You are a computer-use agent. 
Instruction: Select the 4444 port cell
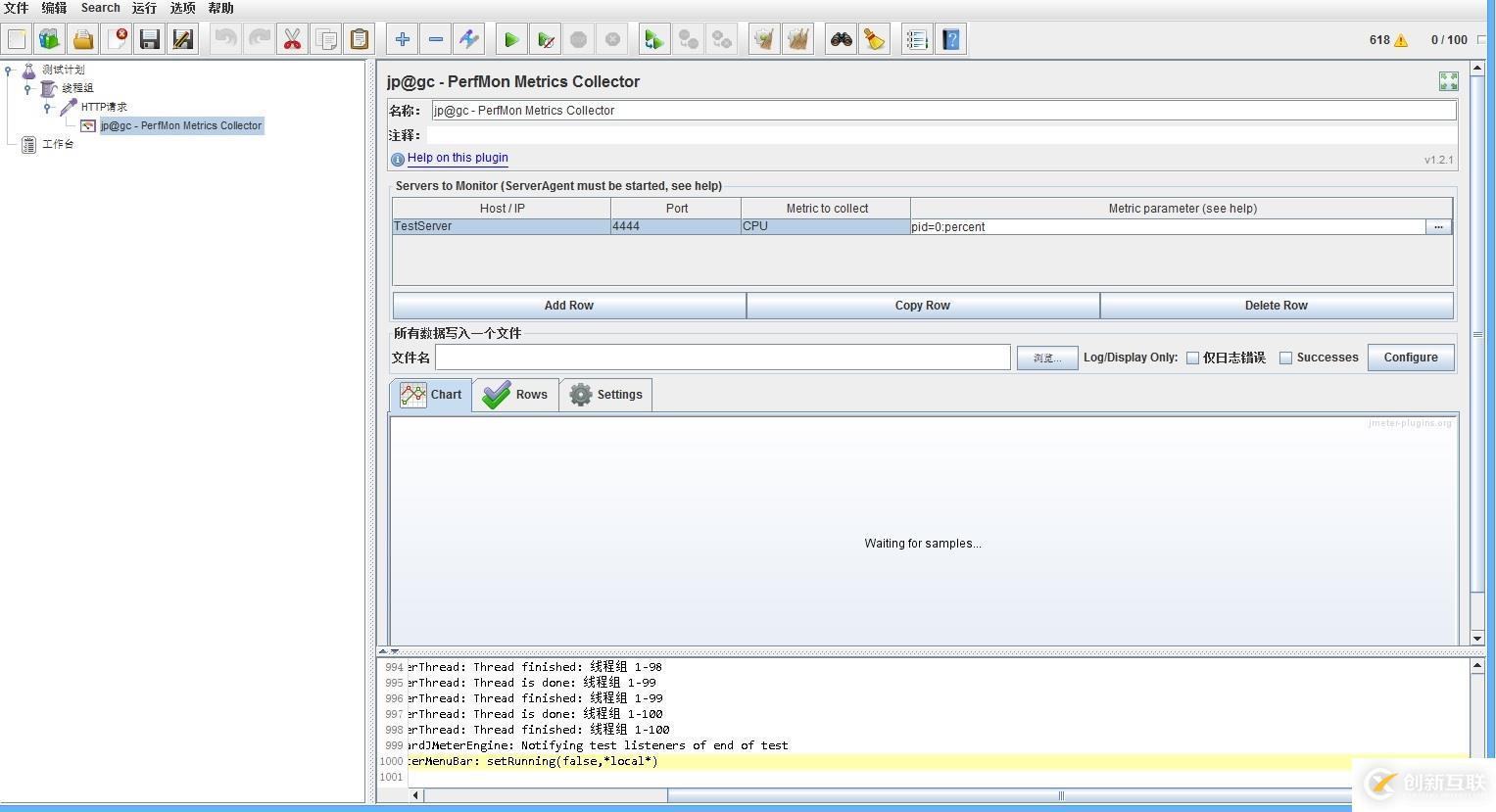[x=676, y=226]
